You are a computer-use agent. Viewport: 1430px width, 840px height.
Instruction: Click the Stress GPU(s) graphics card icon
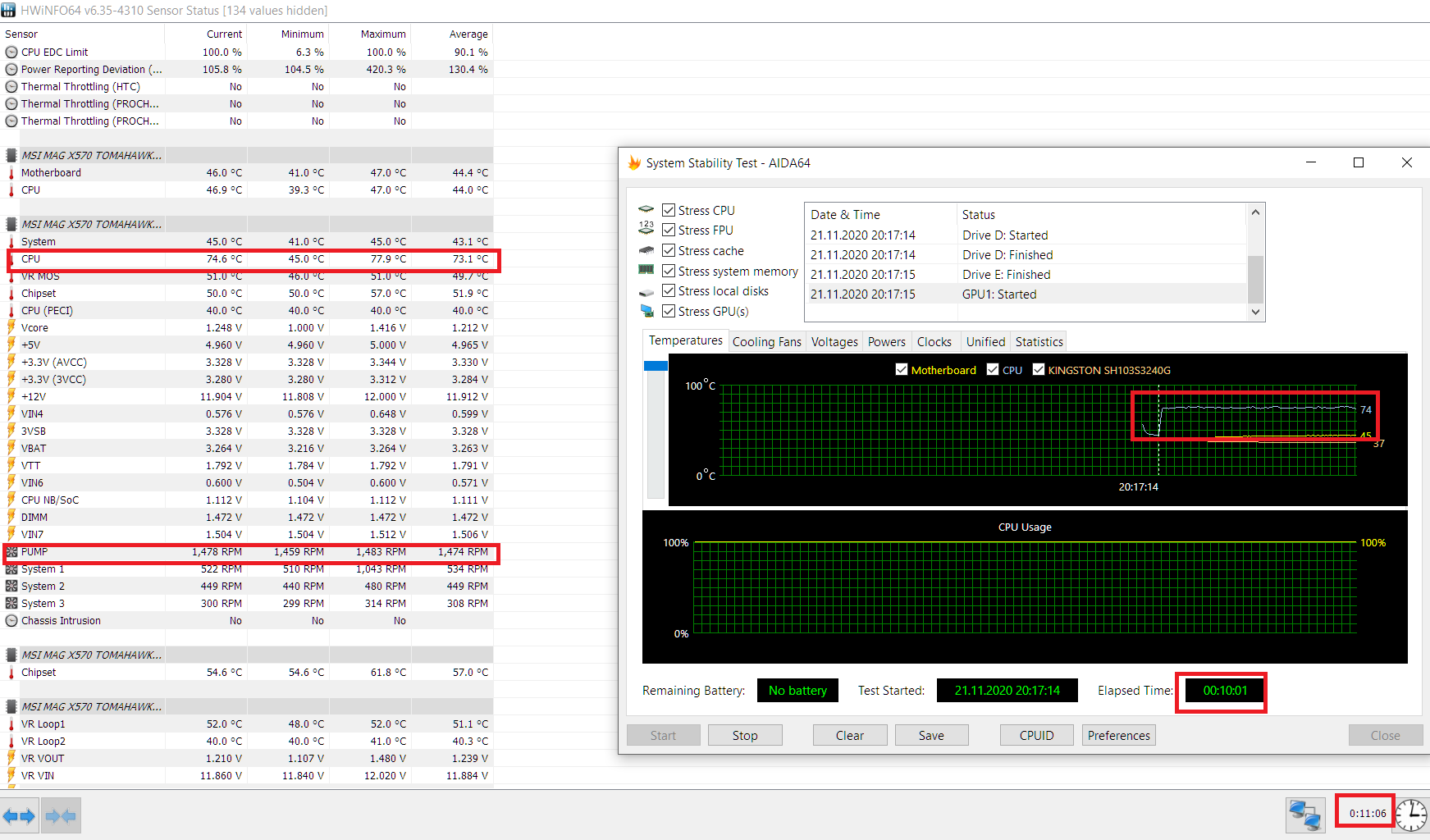(x=648, y=311)
